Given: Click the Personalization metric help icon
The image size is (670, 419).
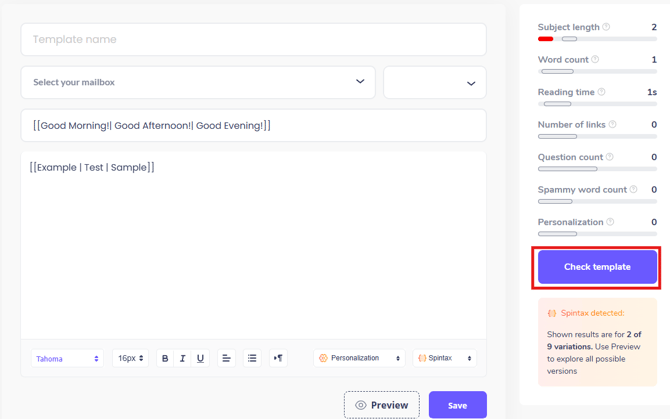Looking at the screenshot, I should tap(610, 222).
